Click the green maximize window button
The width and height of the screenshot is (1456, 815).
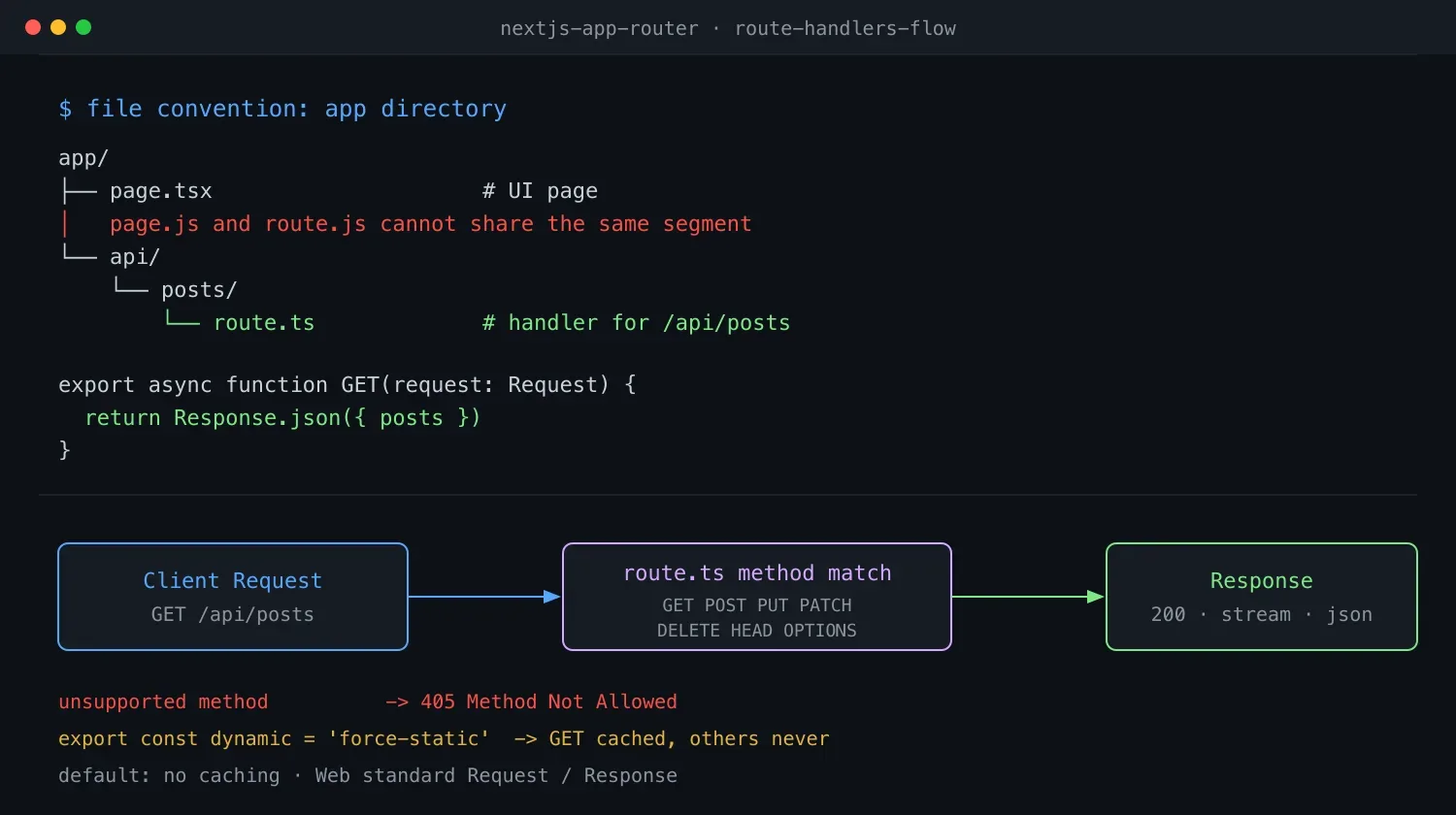tap(83, 27)
